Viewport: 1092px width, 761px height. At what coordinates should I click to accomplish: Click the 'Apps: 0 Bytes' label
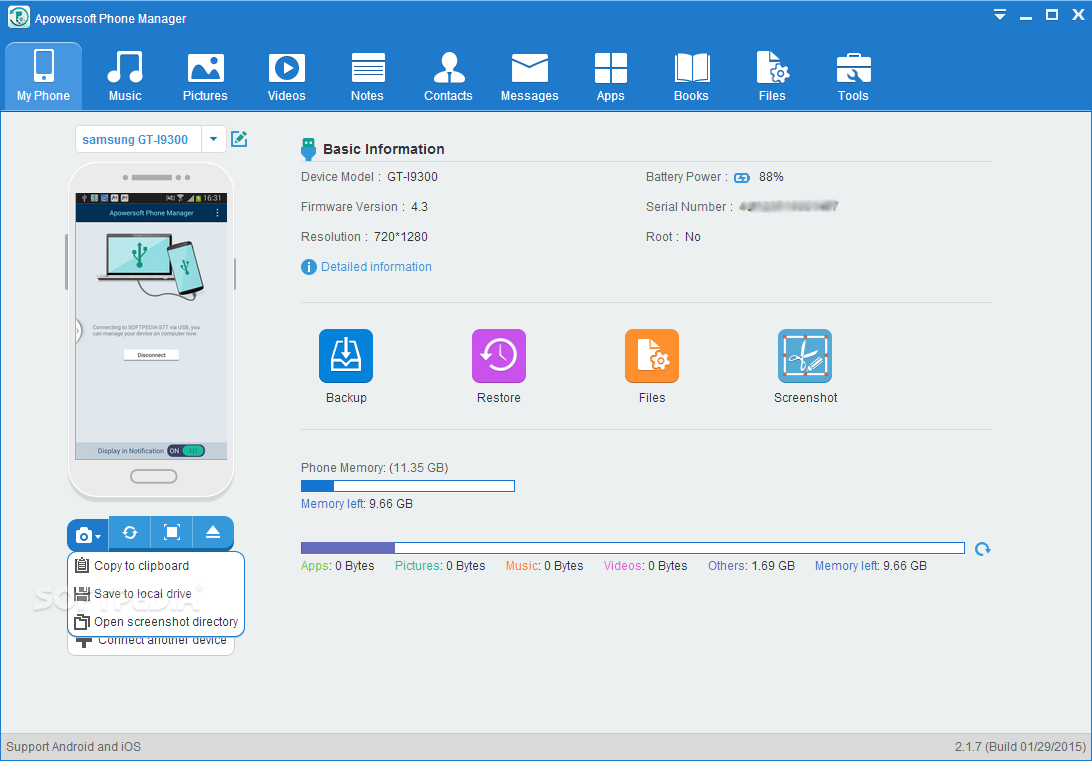tap(338, 566)
